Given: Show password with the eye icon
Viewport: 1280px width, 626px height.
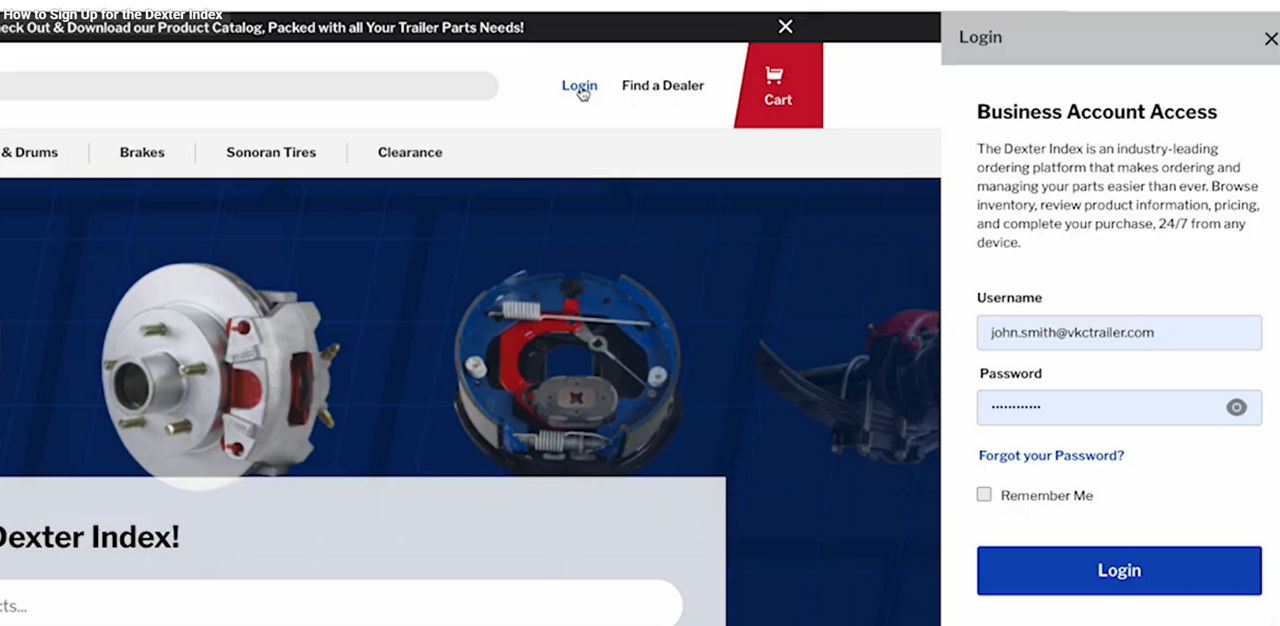Looking at the screenshot, I should 1237,407.
